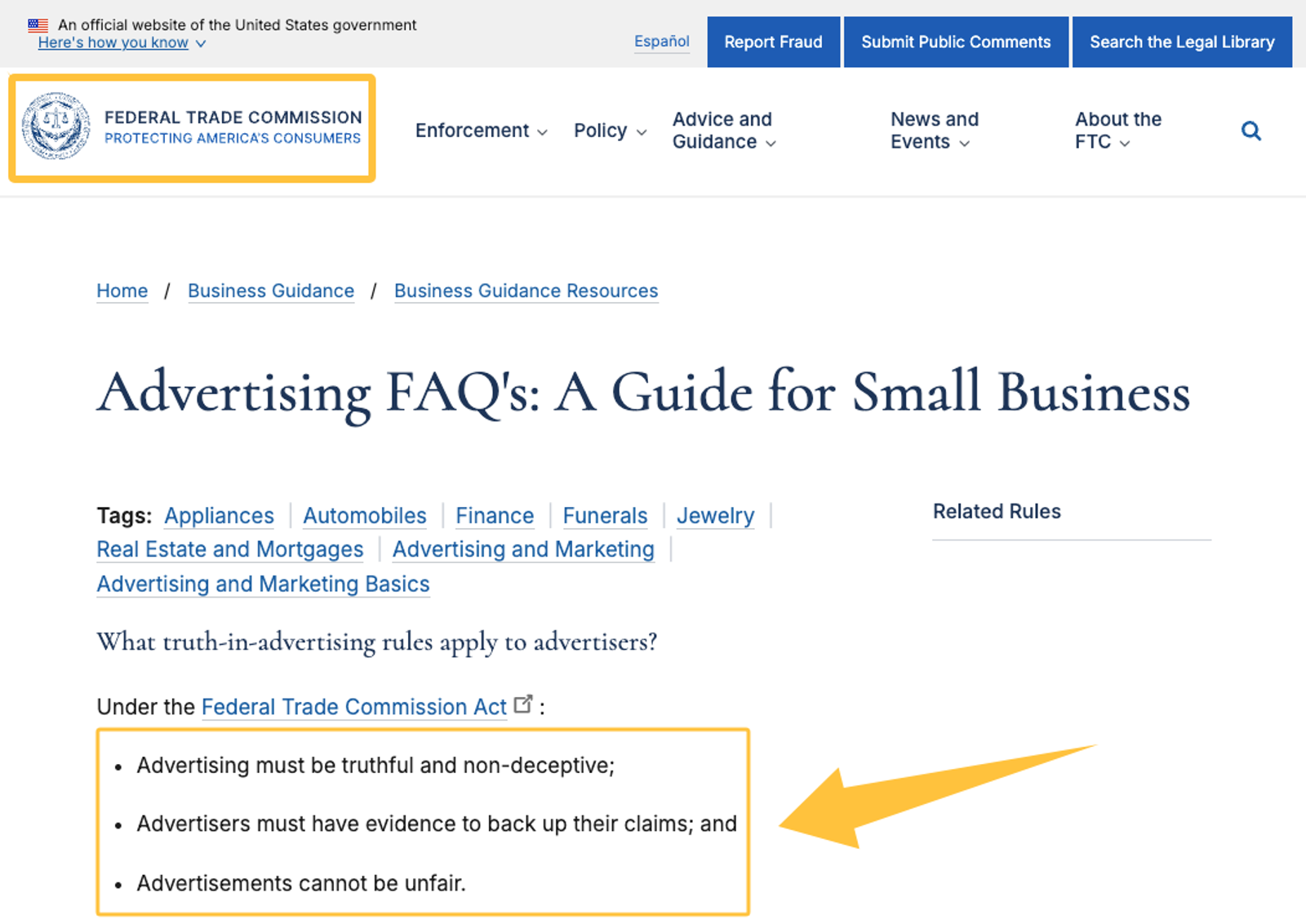Screen dimensions: 1306x924
Task: Open Advice and Guidance menu
Action: 724,131
